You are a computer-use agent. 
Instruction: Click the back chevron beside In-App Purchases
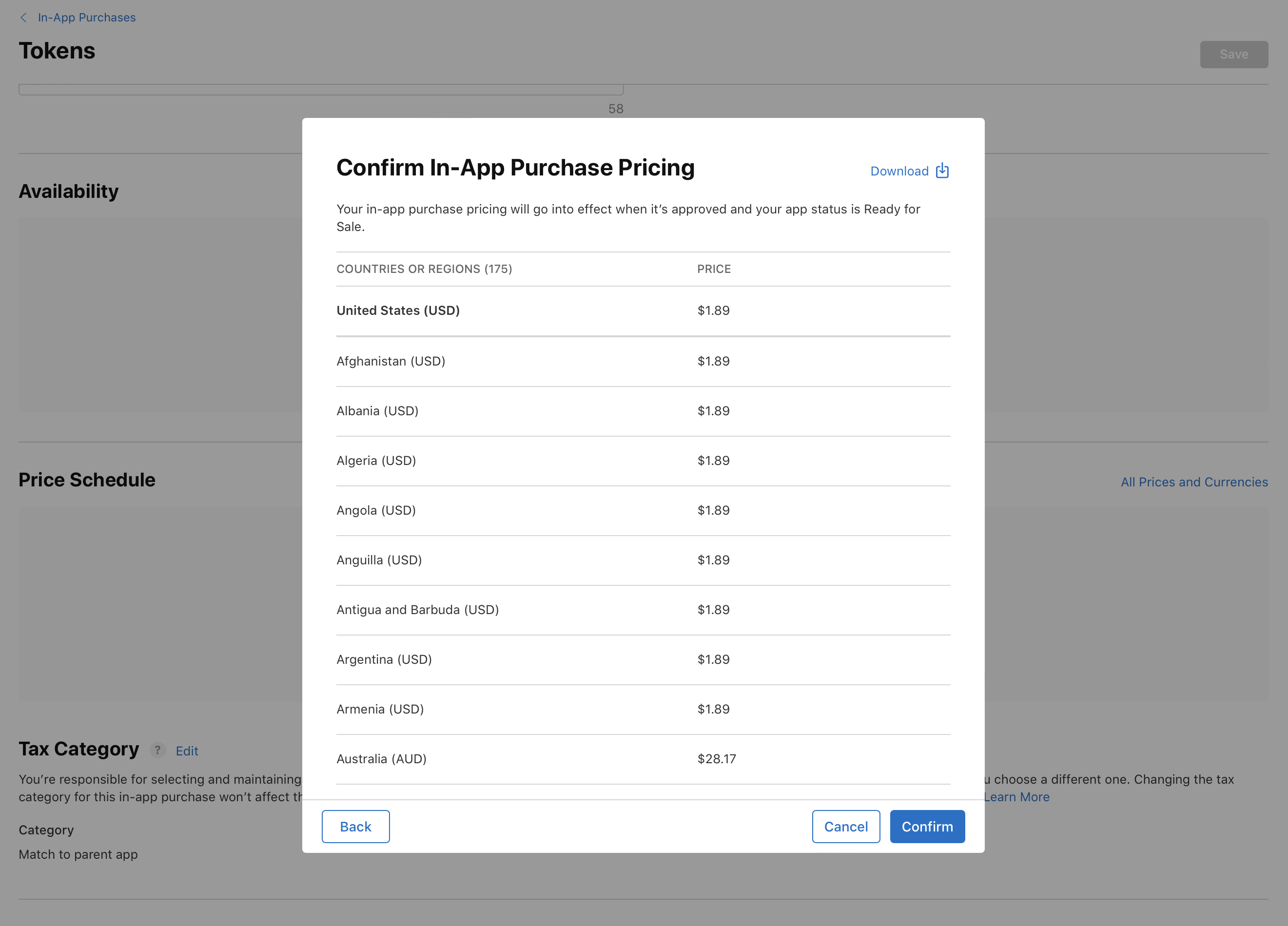23,18
